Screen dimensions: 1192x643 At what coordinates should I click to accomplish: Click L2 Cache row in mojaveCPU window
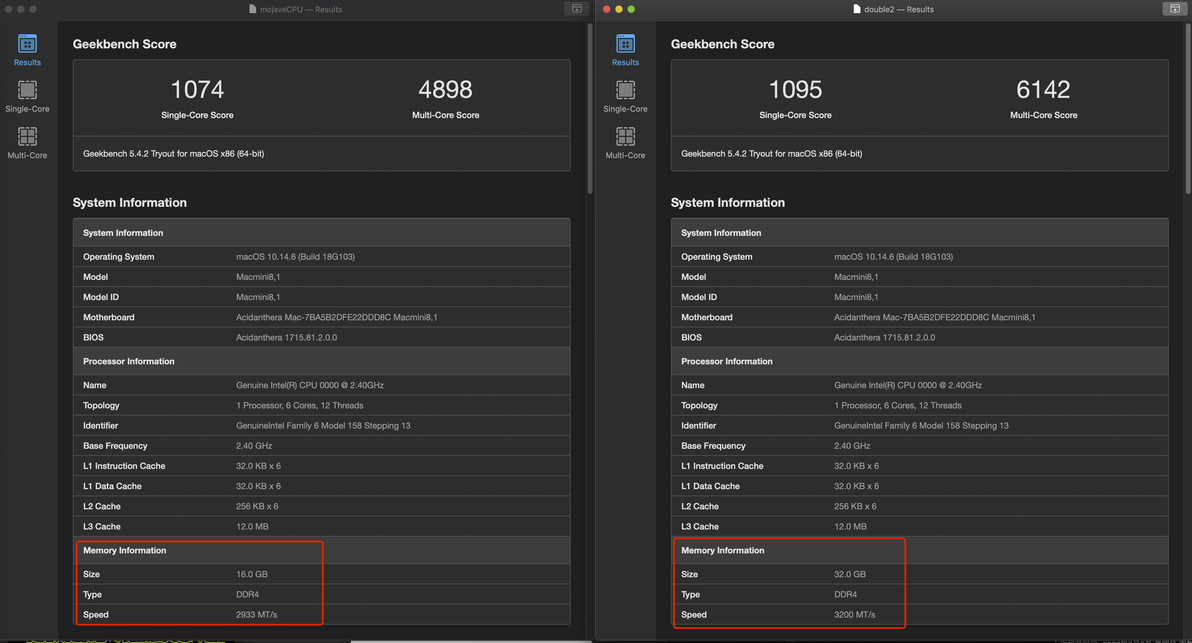(322, 506)
